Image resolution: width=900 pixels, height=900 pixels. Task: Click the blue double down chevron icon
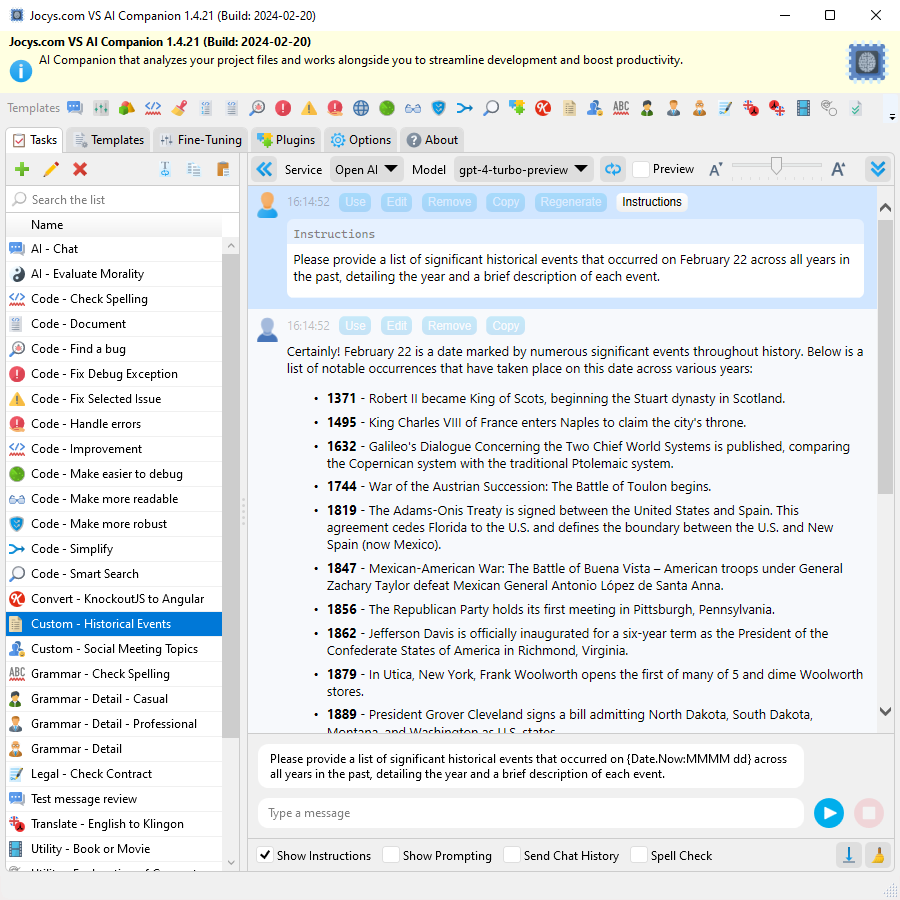click(x=878, y=169)
